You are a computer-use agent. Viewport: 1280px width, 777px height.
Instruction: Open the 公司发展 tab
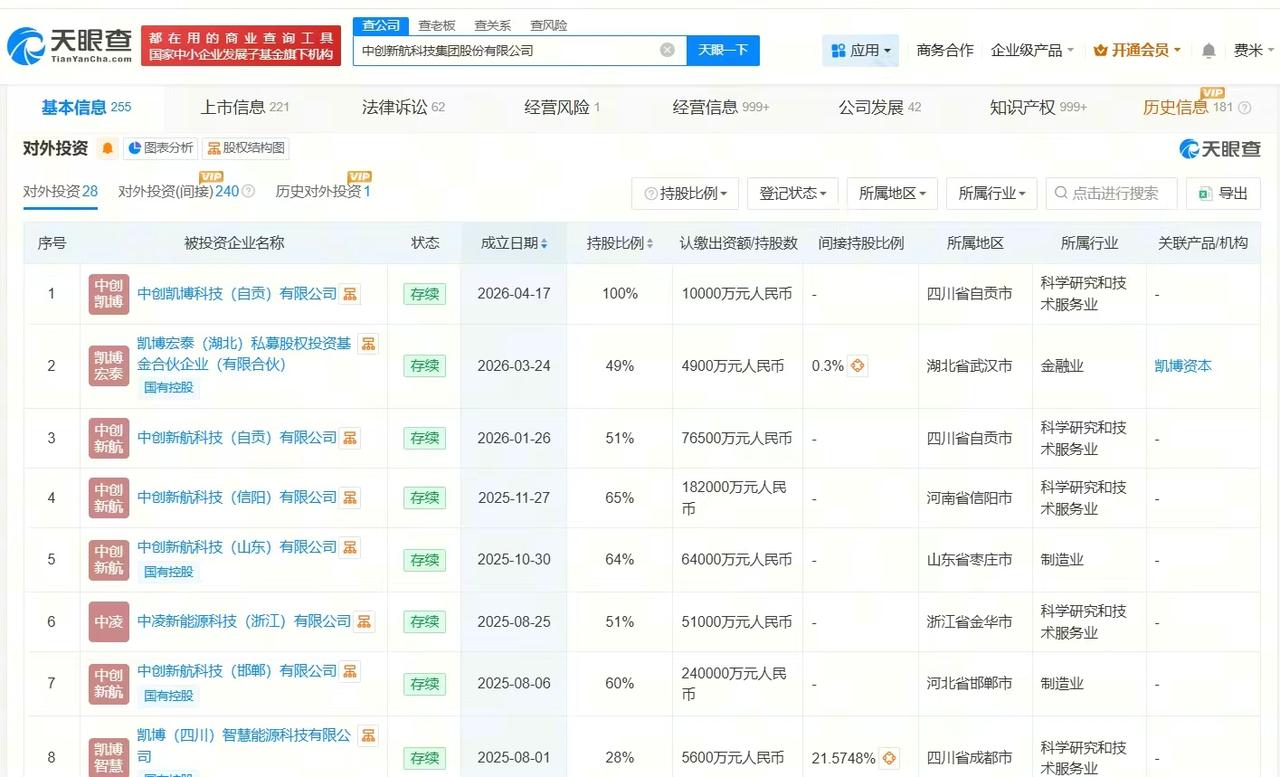(x=880, y=107)
